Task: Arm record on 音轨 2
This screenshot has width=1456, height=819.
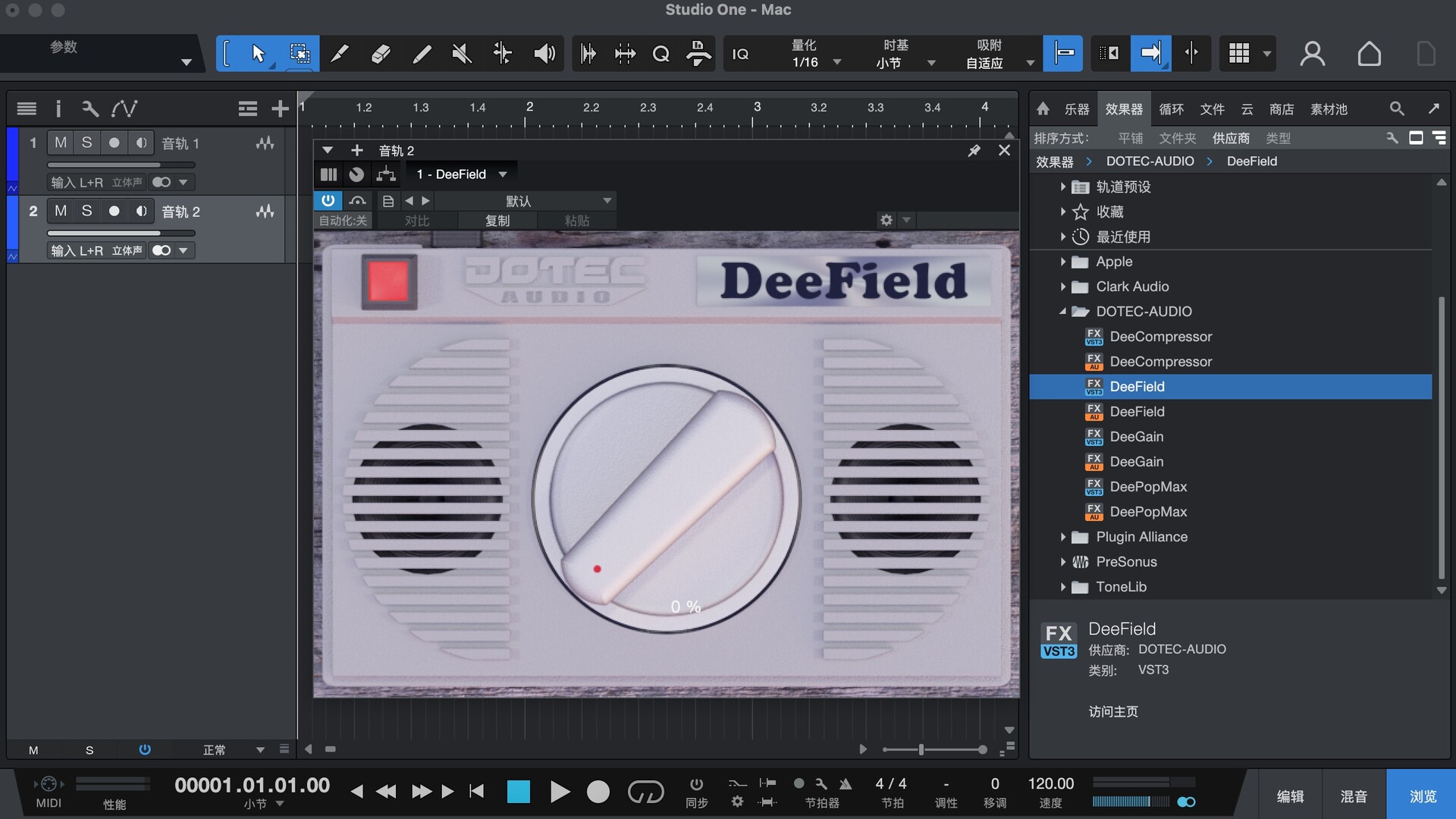Action: point(114,211)
